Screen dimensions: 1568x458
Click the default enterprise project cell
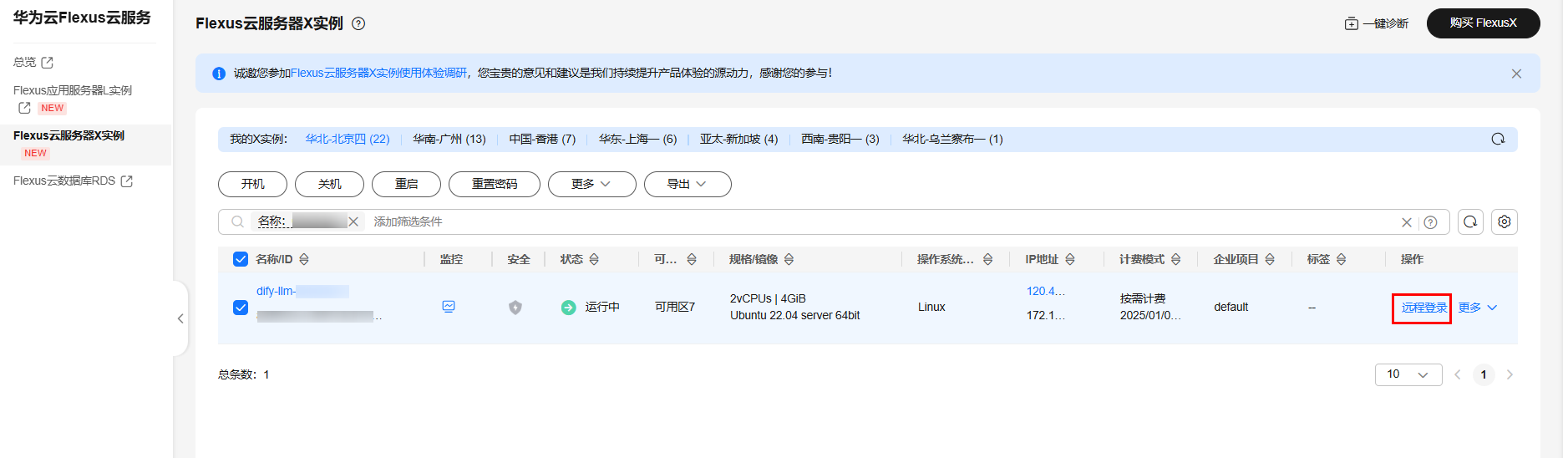(1231, 307)
